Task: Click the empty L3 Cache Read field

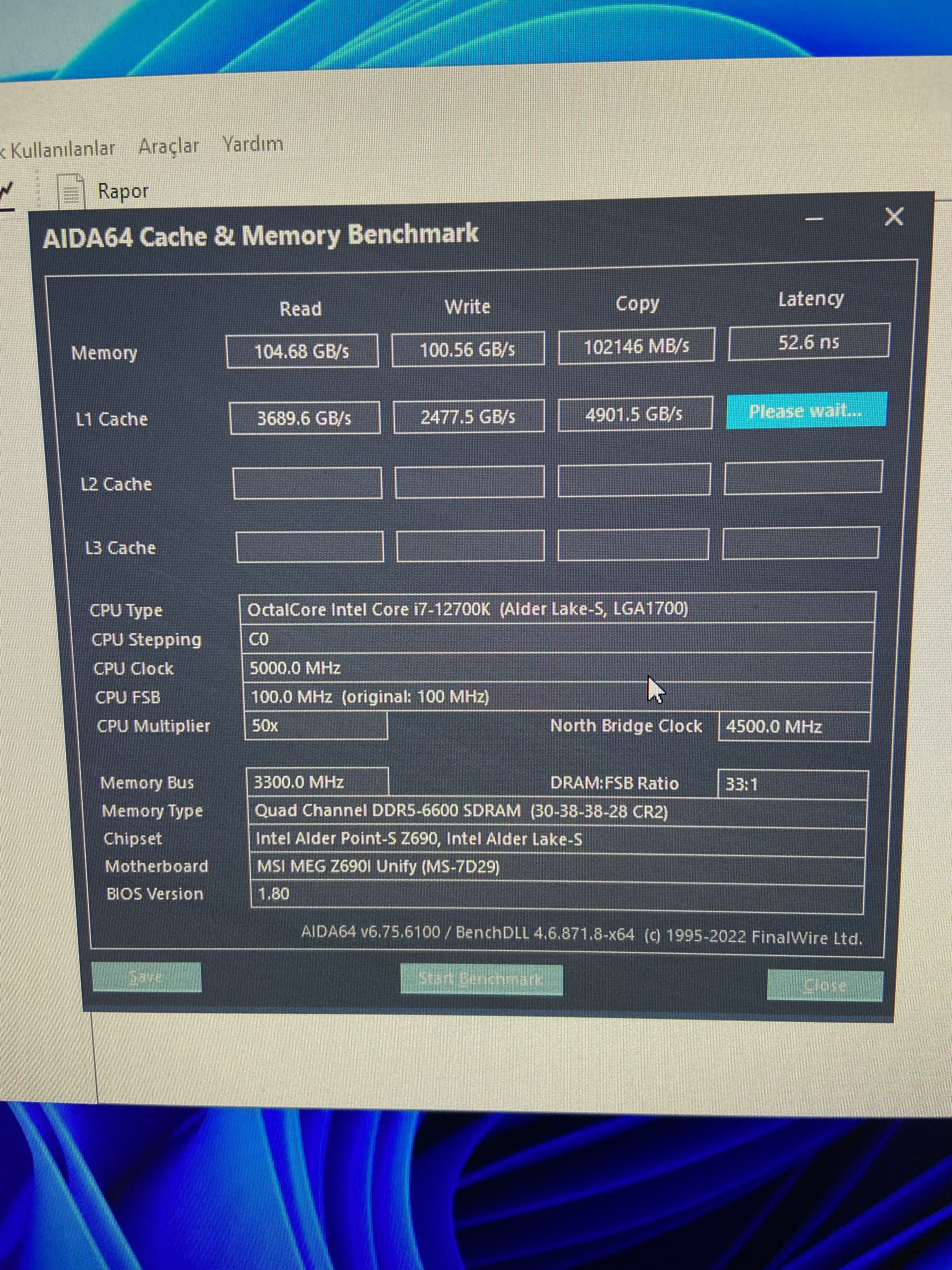Action: point(310,546)
